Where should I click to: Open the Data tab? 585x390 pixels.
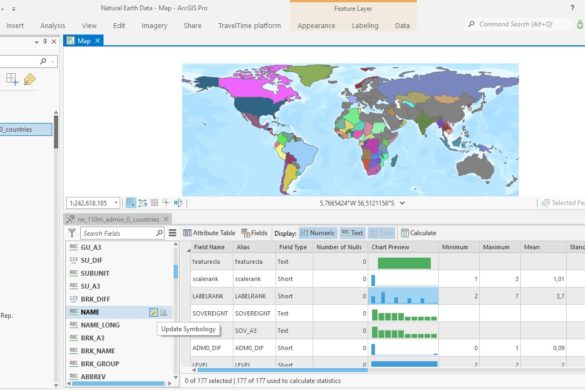[x=402, y=25]
